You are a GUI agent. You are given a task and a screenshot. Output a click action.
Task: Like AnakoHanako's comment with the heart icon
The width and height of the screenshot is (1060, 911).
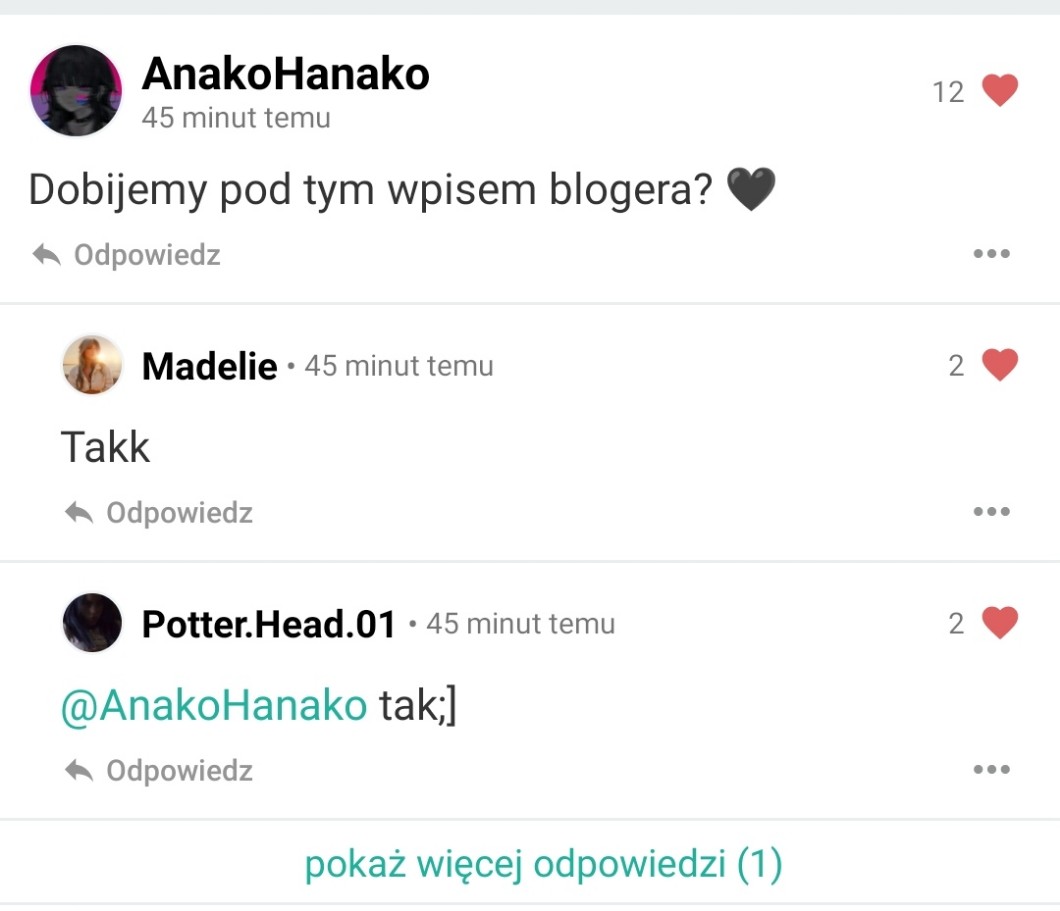[x=999, y=91]
